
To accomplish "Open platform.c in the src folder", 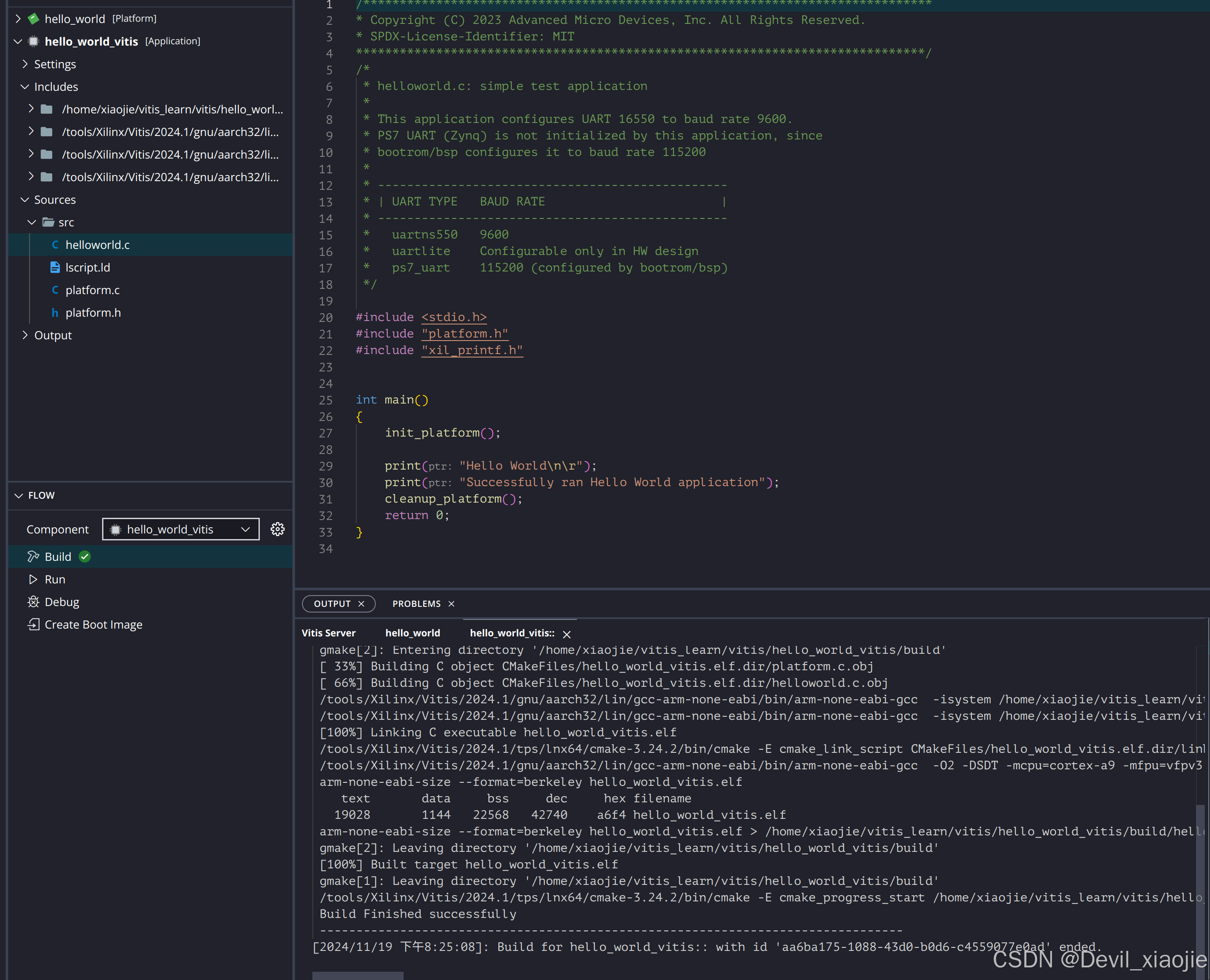I will click(x=92, y=290).
